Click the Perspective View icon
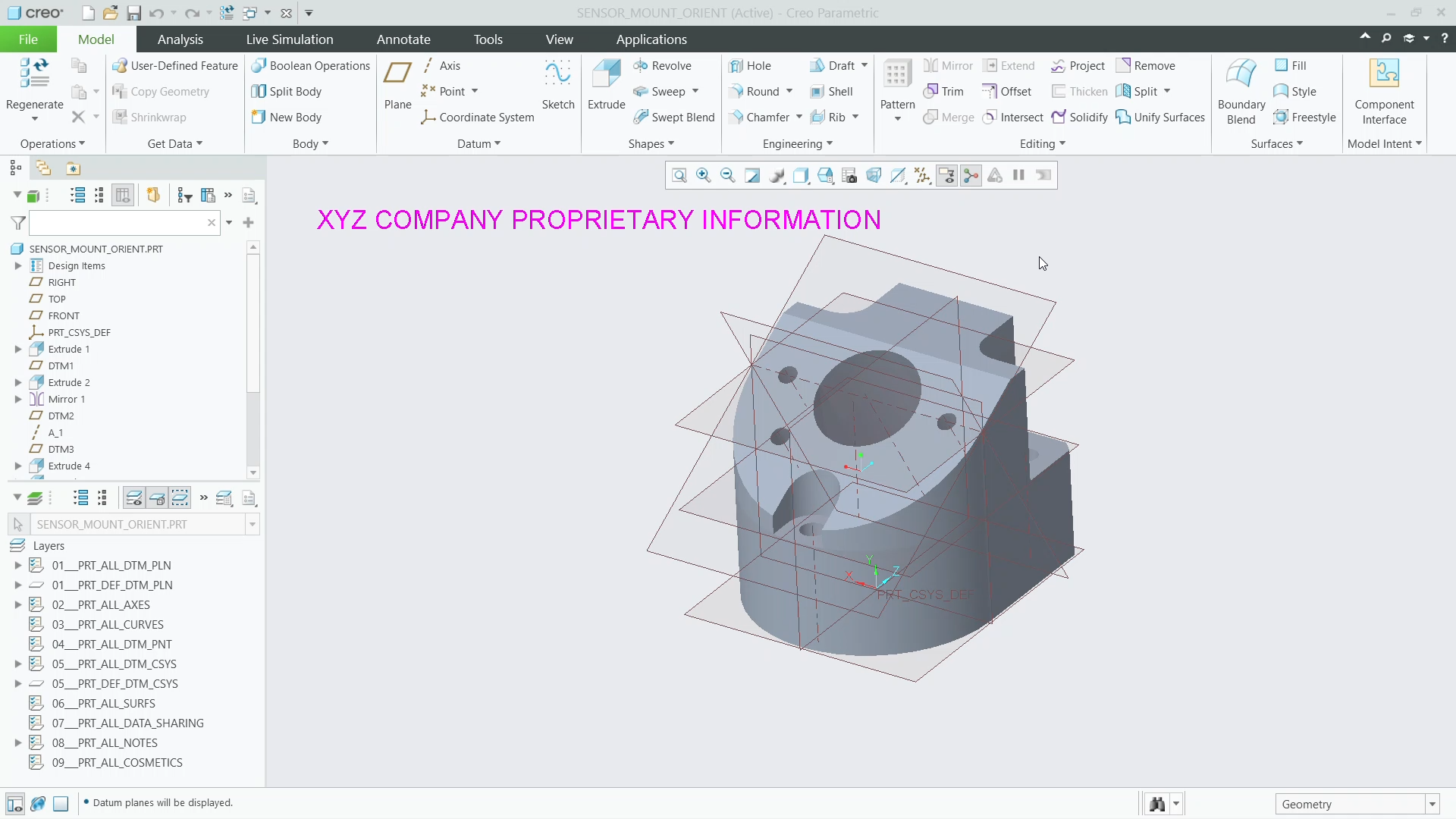1456x819 pixels. (x=874, y=175)
